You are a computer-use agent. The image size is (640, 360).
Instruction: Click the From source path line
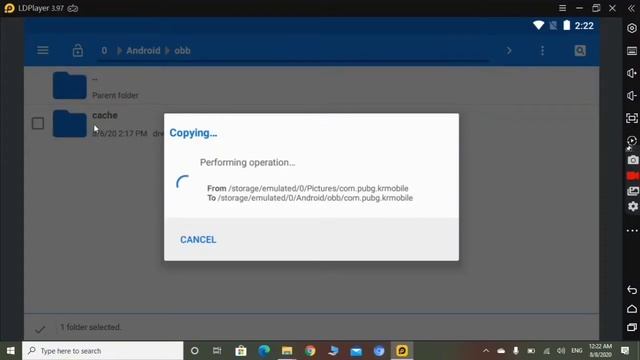click(x=308, y=188)
